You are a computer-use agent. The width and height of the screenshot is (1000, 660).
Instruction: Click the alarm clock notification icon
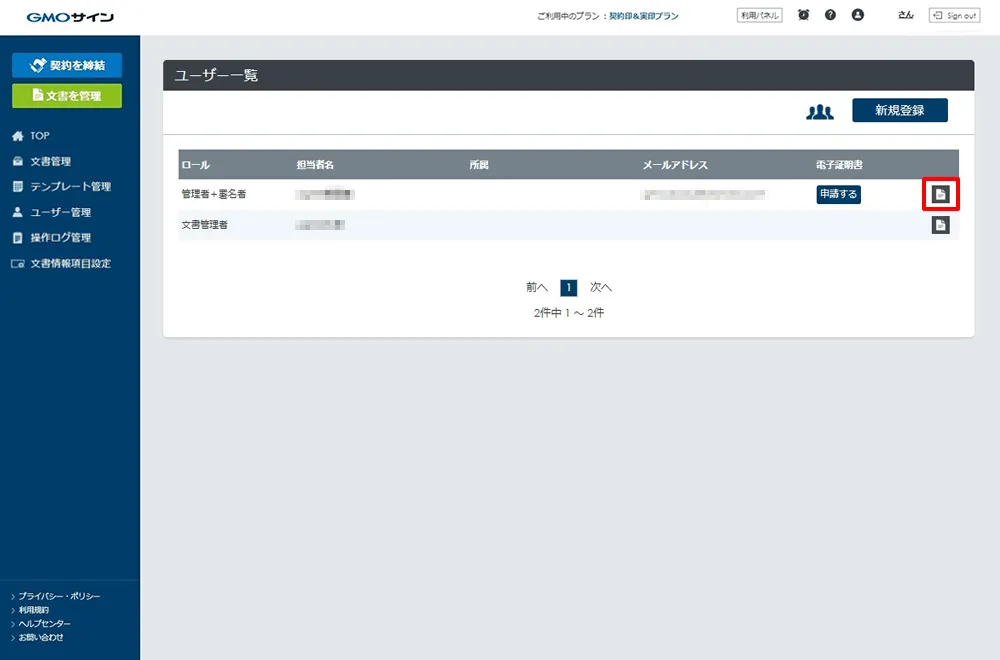coord(803,16)
